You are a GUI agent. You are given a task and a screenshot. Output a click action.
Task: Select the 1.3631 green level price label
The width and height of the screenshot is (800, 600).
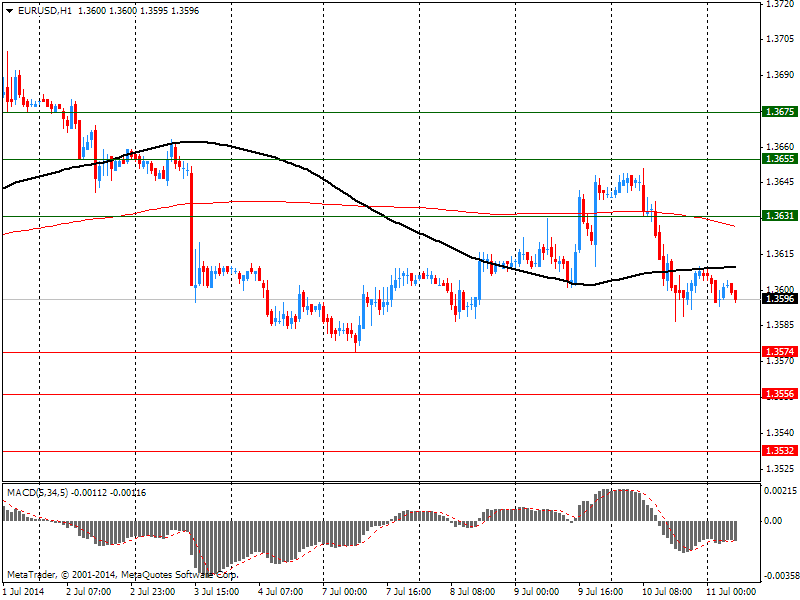780,216
